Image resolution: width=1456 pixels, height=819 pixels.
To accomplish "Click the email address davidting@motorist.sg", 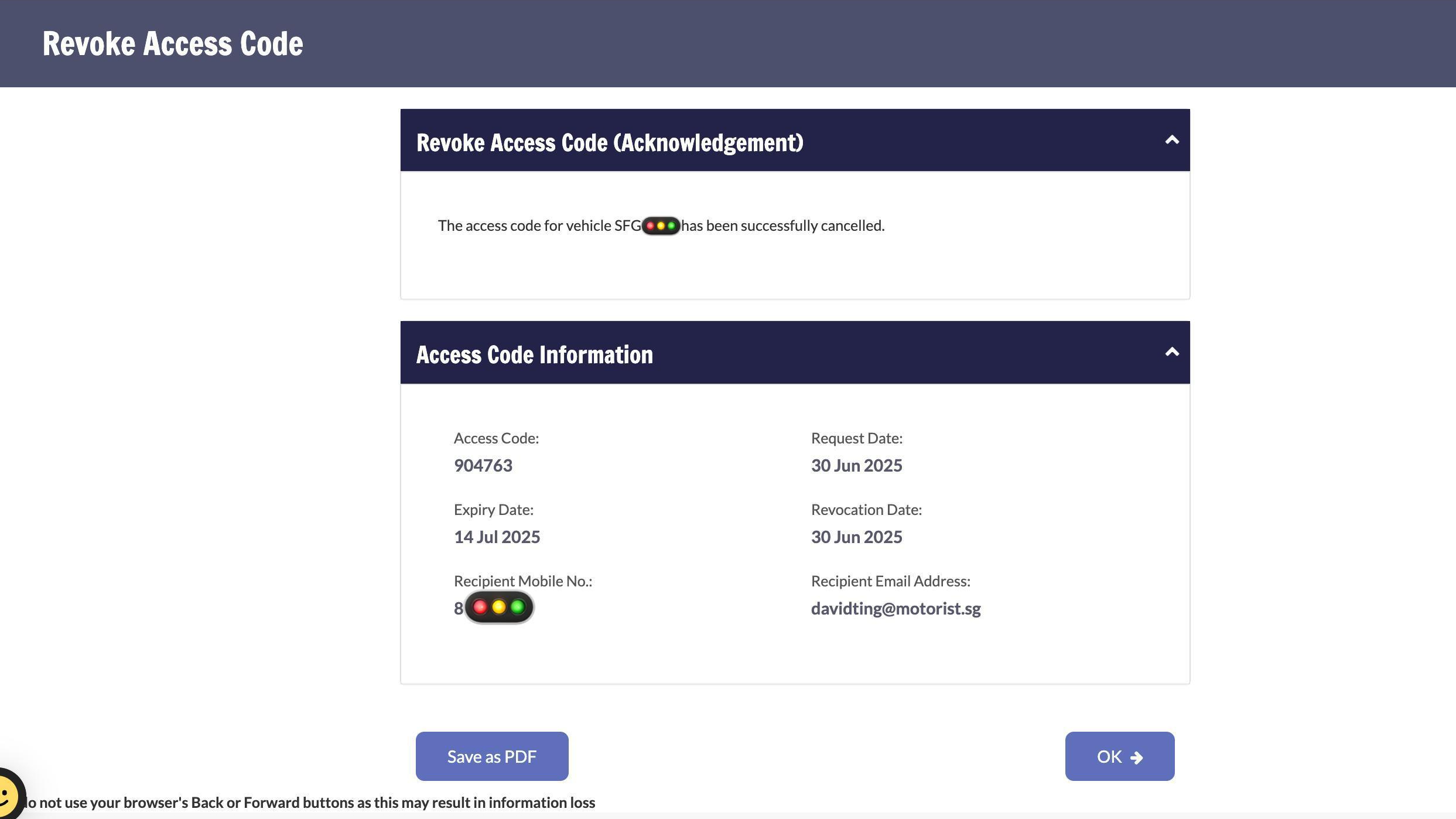I will click(896, 609).
